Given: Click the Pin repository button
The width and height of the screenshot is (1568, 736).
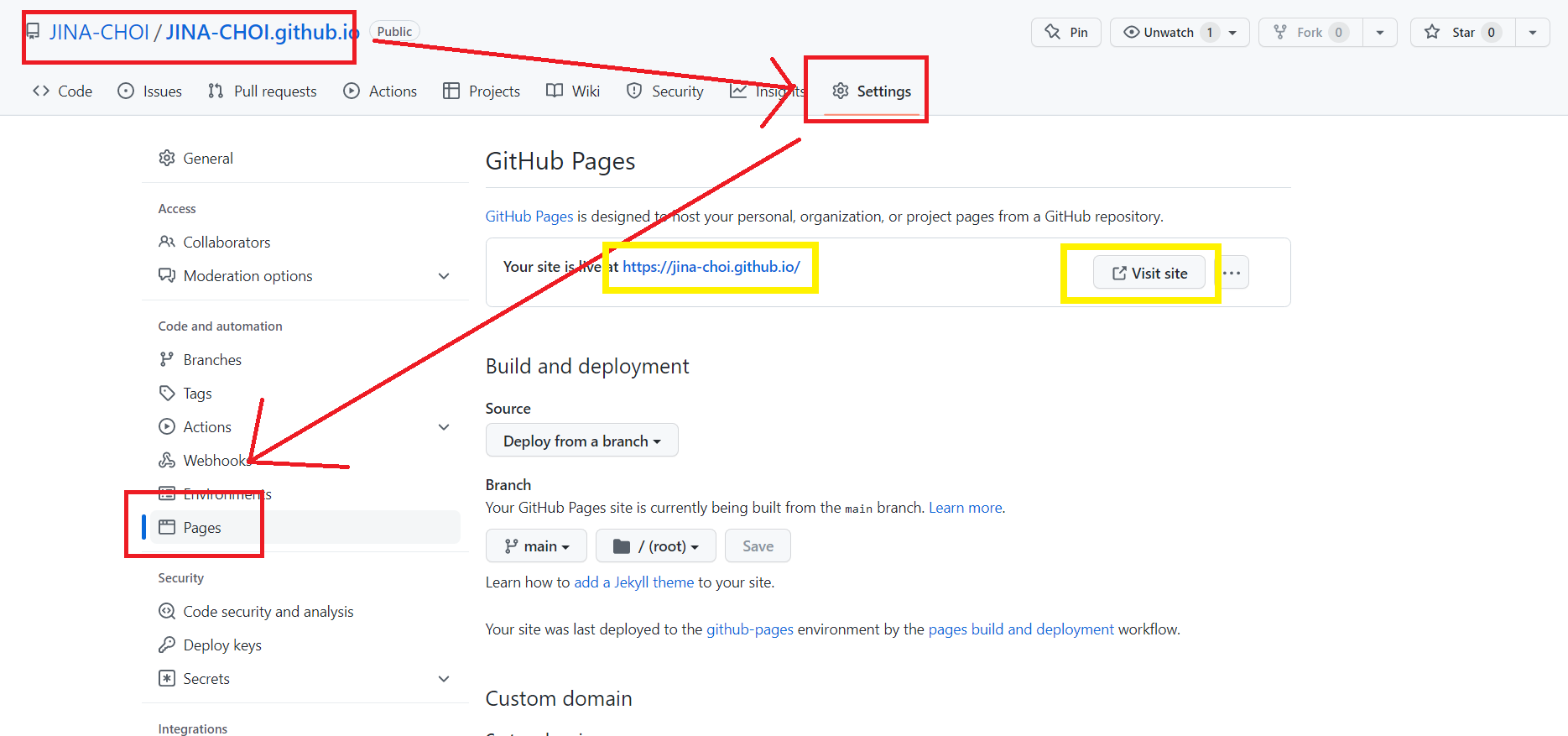Looking at the screenshot, I should click(1066, 32).
